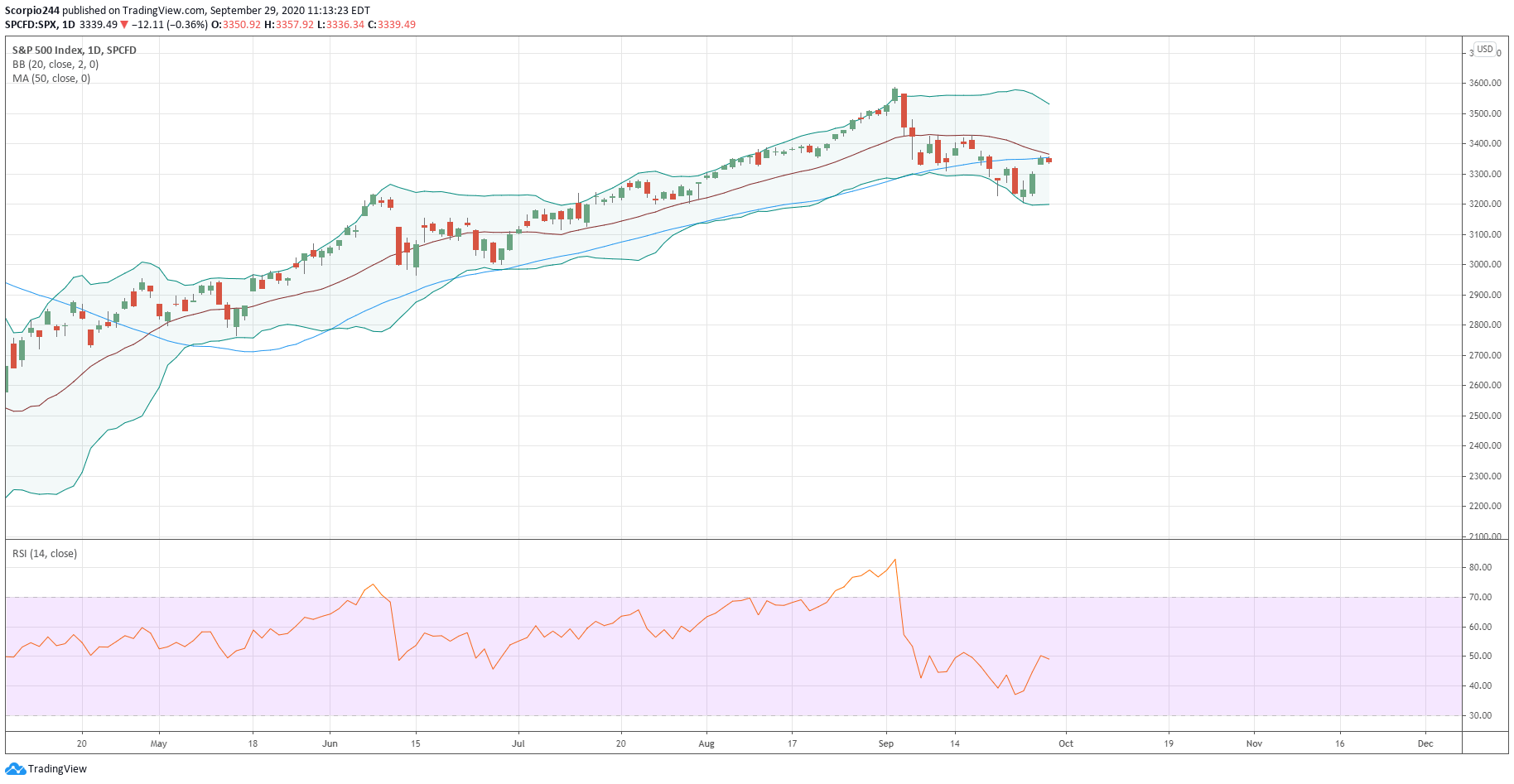
Task: Click the 3100.00 price axis label
Action: click(x=1485, y=234)
